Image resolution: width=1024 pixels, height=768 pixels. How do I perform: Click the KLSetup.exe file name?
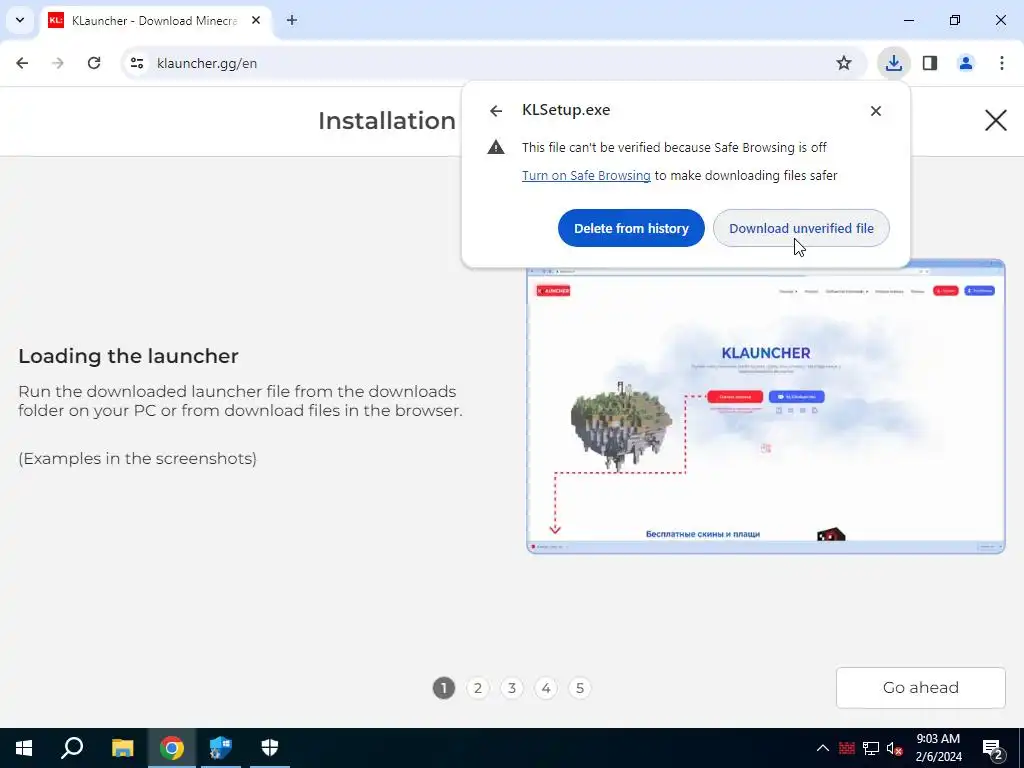coord(566,110)
